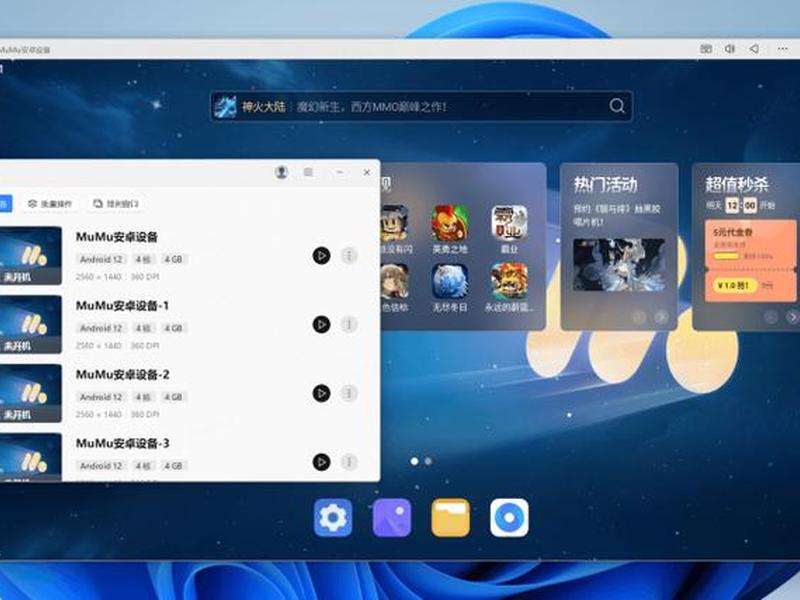Viewport: 800px width, 600px height.
Task: Start the MuMu安卓设备-1 instance
Action: (321, 324)
